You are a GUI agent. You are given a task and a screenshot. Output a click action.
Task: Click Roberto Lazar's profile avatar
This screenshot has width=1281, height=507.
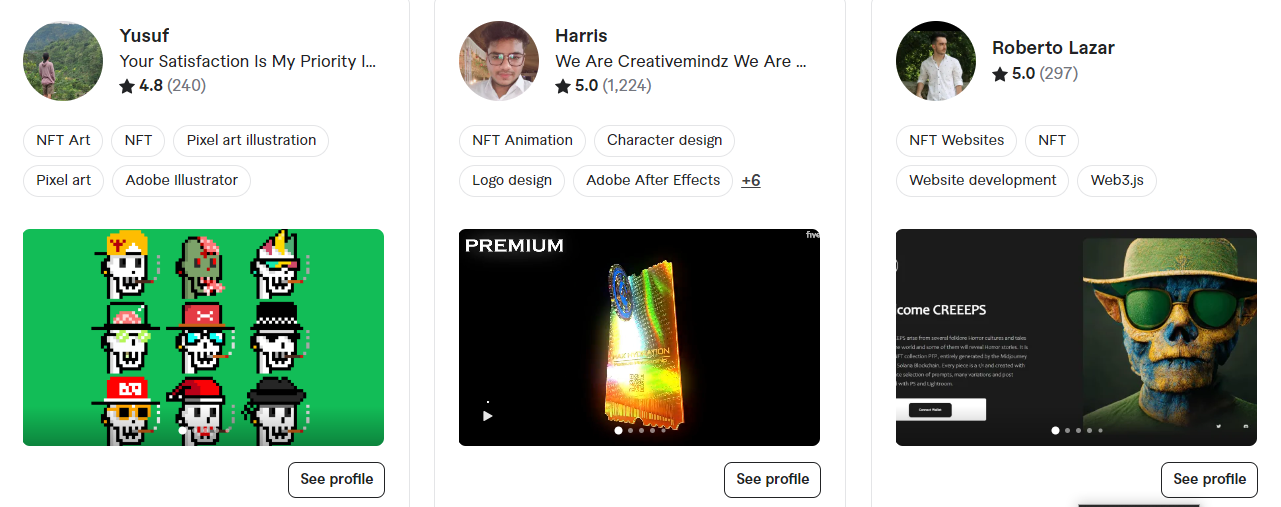click(x=936, y=61)
